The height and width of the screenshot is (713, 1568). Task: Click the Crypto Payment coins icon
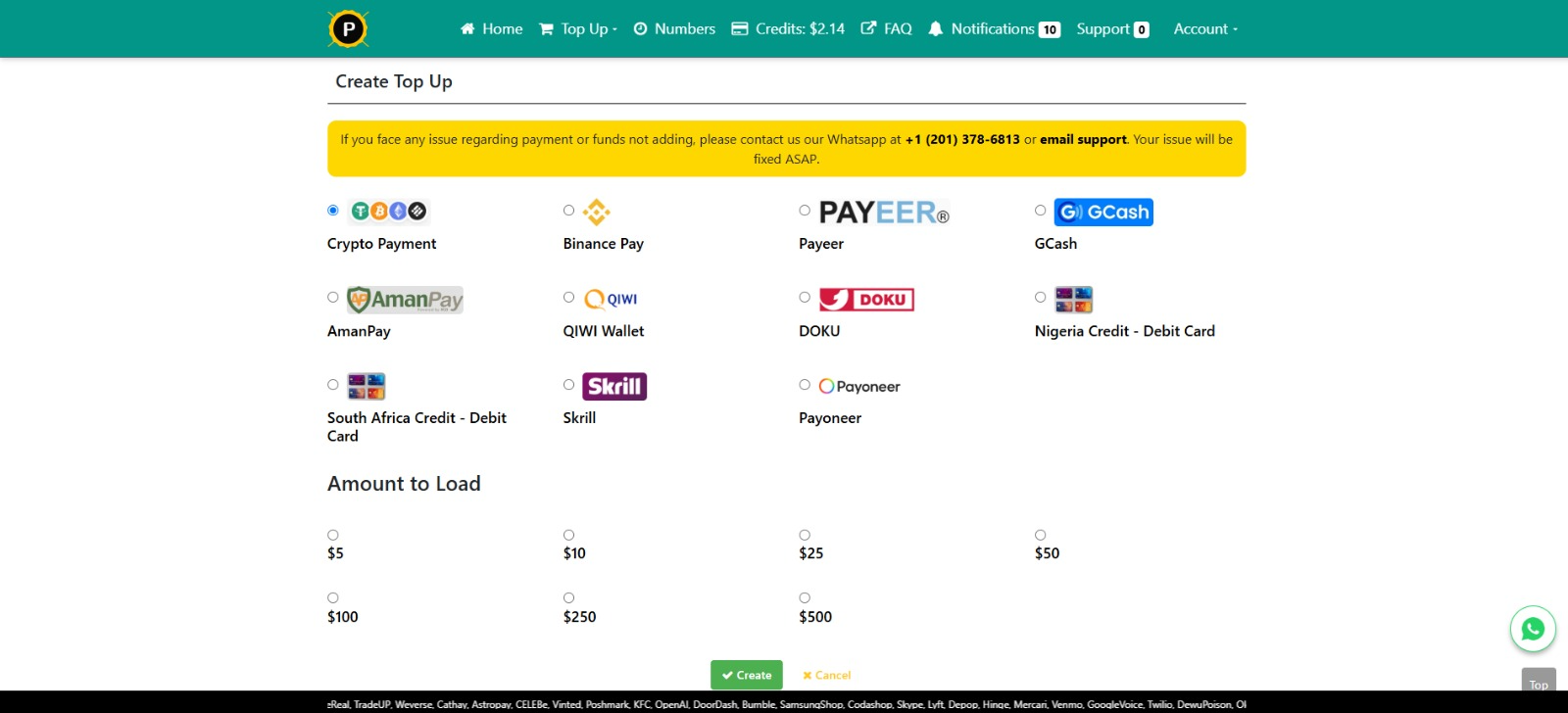click(389, 211)
